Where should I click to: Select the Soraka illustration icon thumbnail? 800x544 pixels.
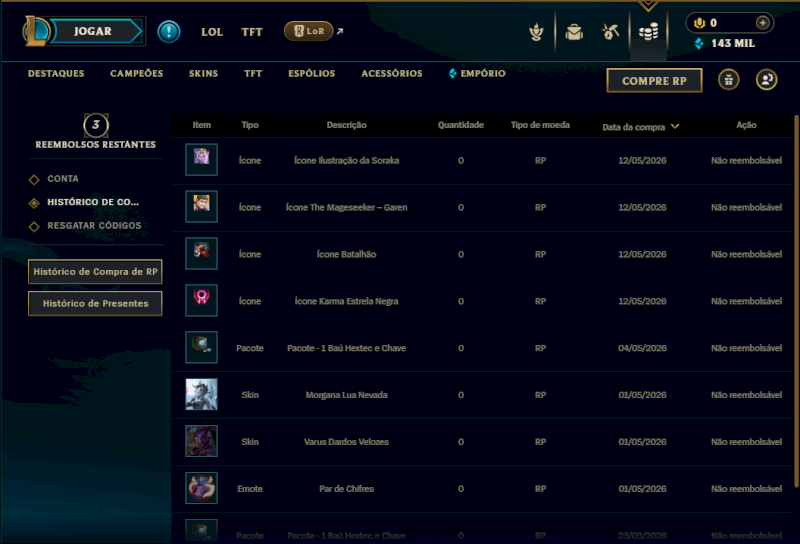(x=202, y=160)
